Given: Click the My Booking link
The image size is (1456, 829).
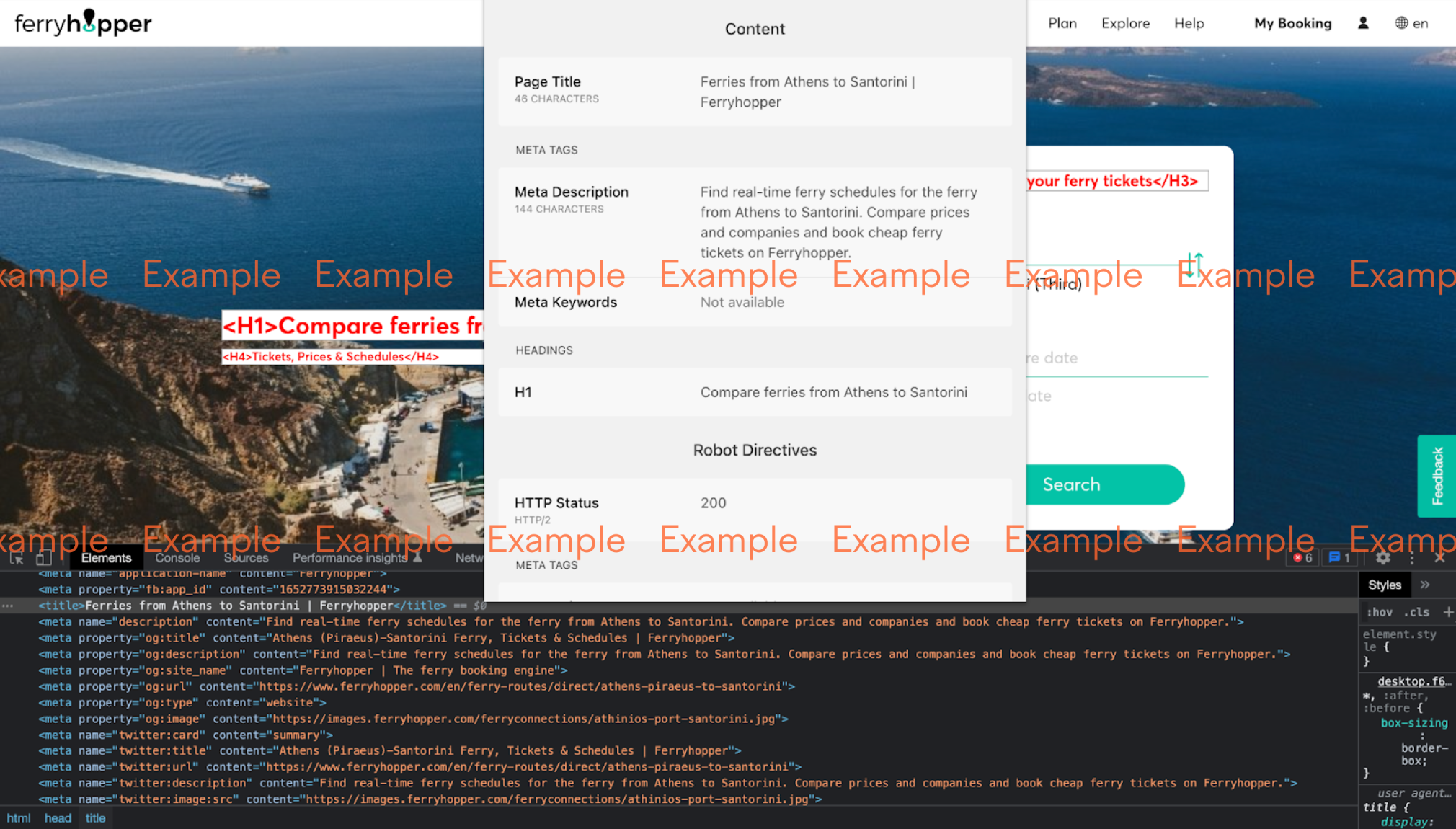Looking at the screenshot, I should (x=1292, y=23).
